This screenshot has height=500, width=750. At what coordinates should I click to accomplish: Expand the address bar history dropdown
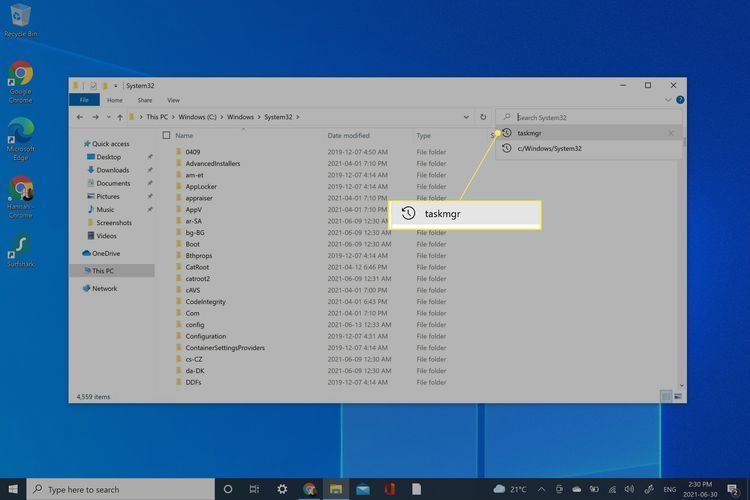pos(467,117)
